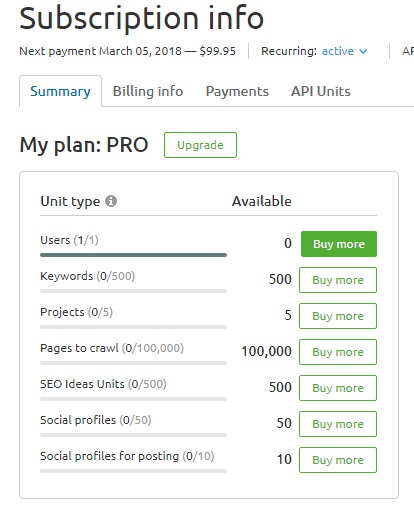Click the Unit type column header
This screenshot has height=507, width=414.
click(x=70, y=201)
